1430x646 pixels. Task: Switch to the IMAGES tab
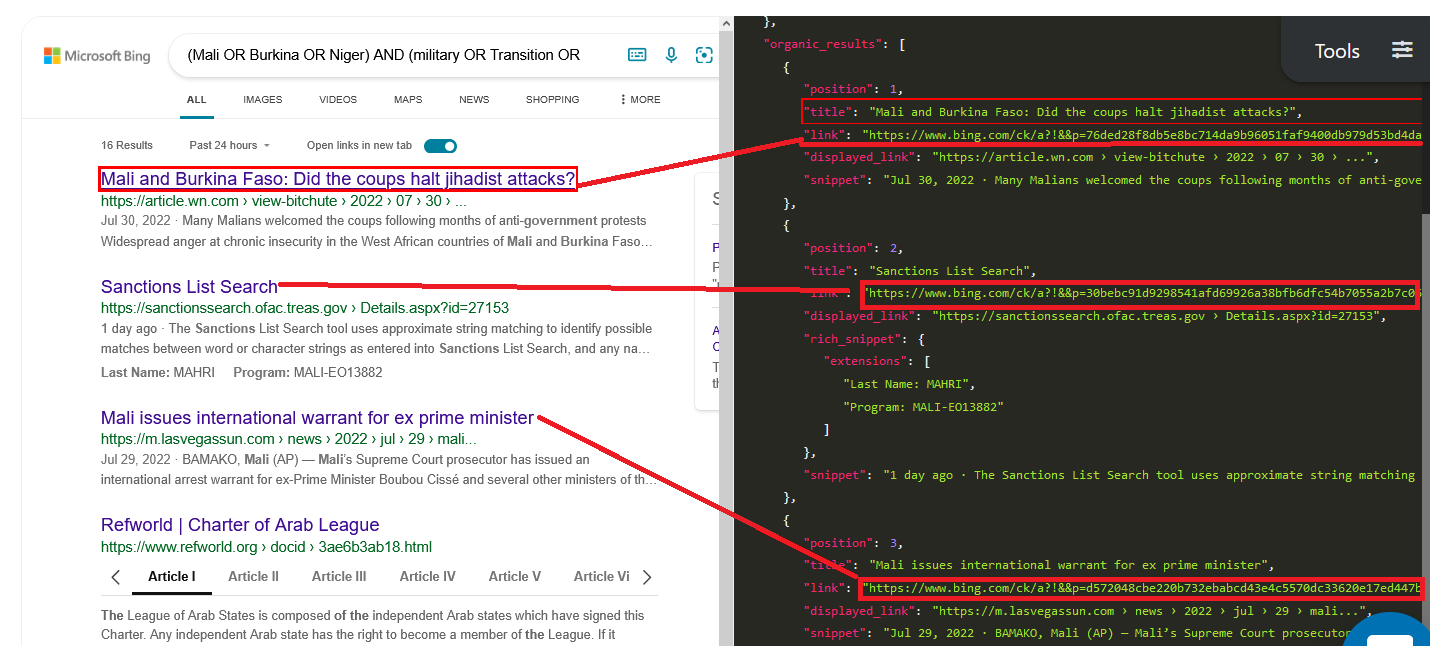click(x=262, y=99)
